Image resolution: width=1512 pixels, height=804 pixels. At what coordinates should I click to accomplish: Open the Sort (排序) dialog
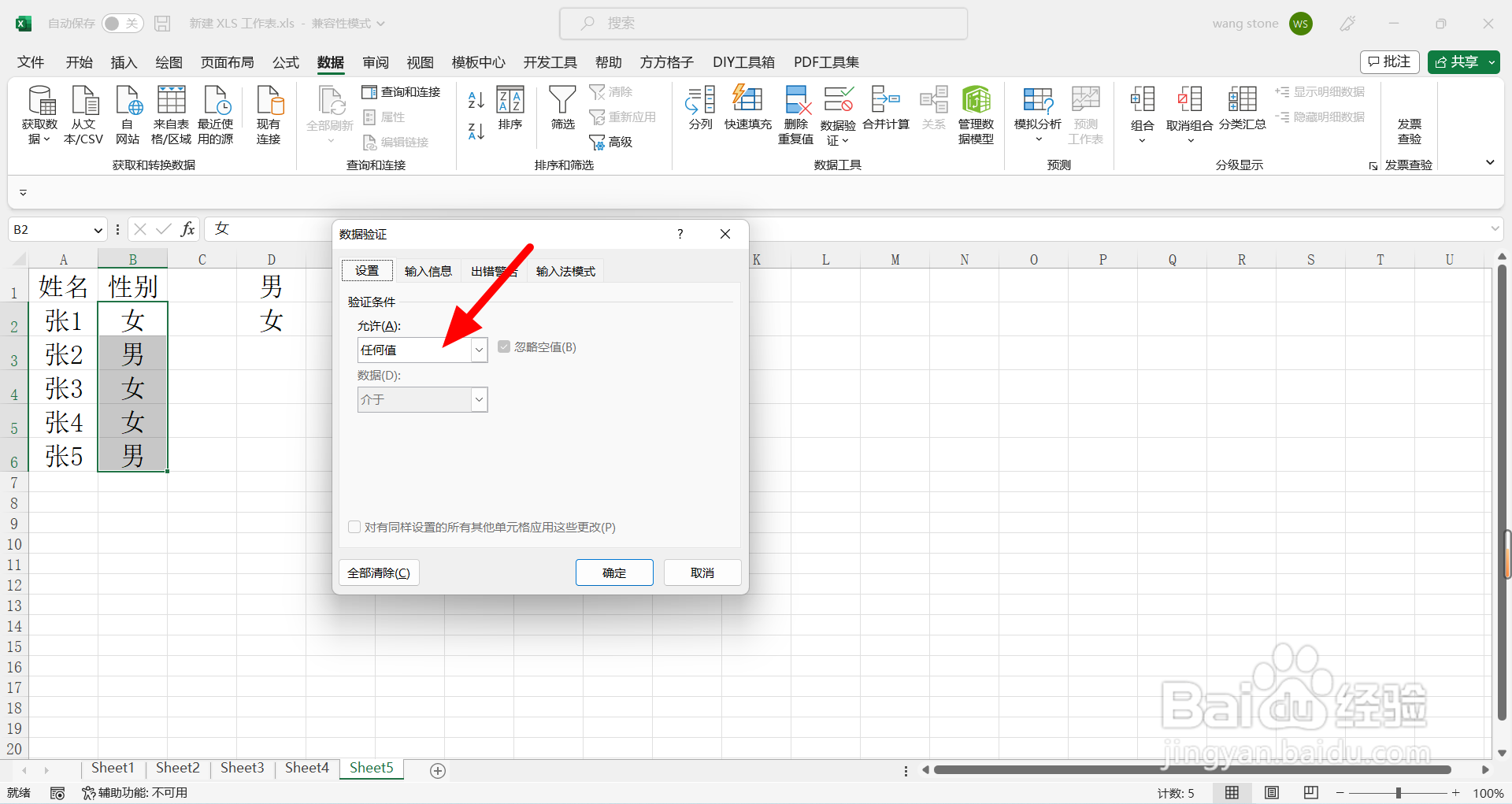click(510, 109)
